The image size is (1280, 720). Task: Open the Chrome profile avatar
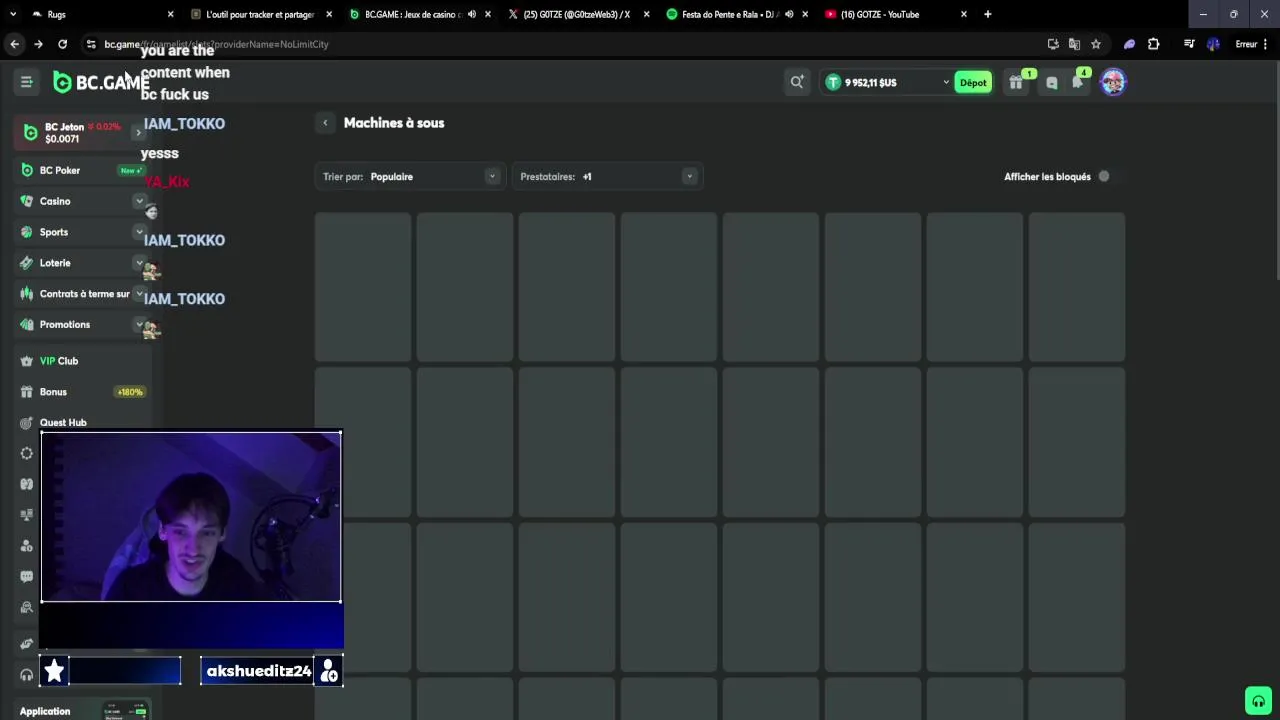[1213, 44]
